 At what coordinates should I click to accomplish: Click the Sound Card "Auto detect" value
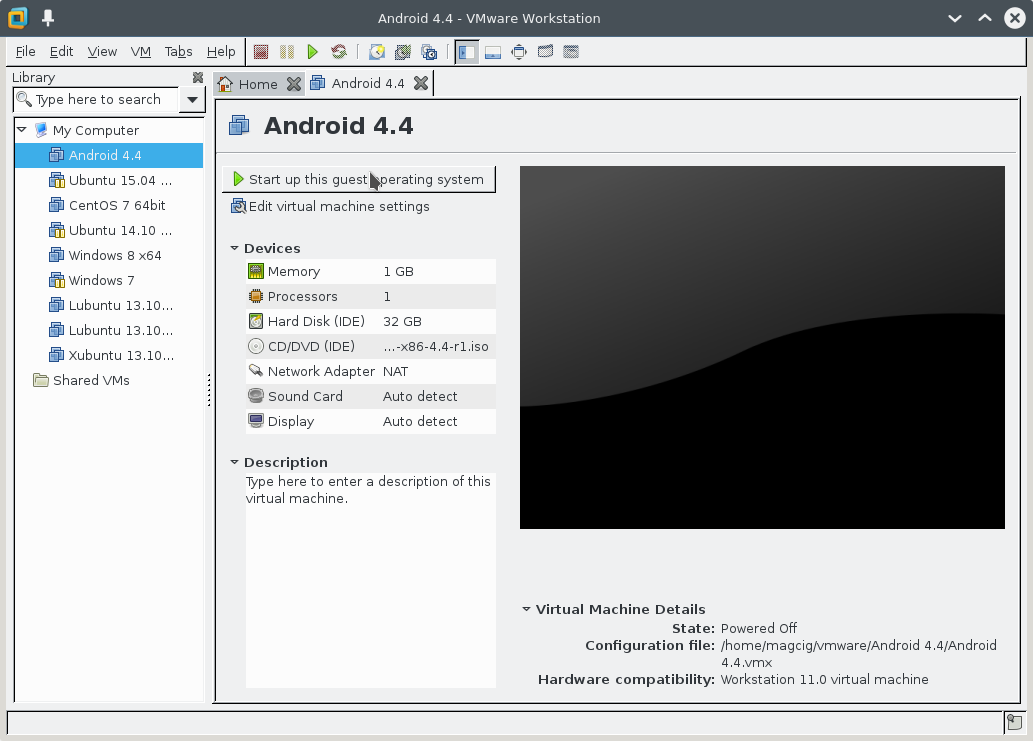[420, 397]
